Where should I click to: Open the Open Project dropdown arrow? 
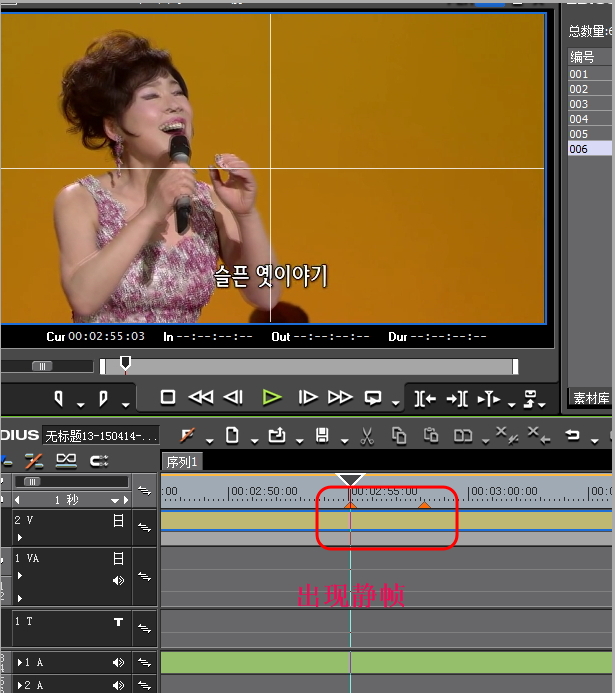(x=300, y=441)
